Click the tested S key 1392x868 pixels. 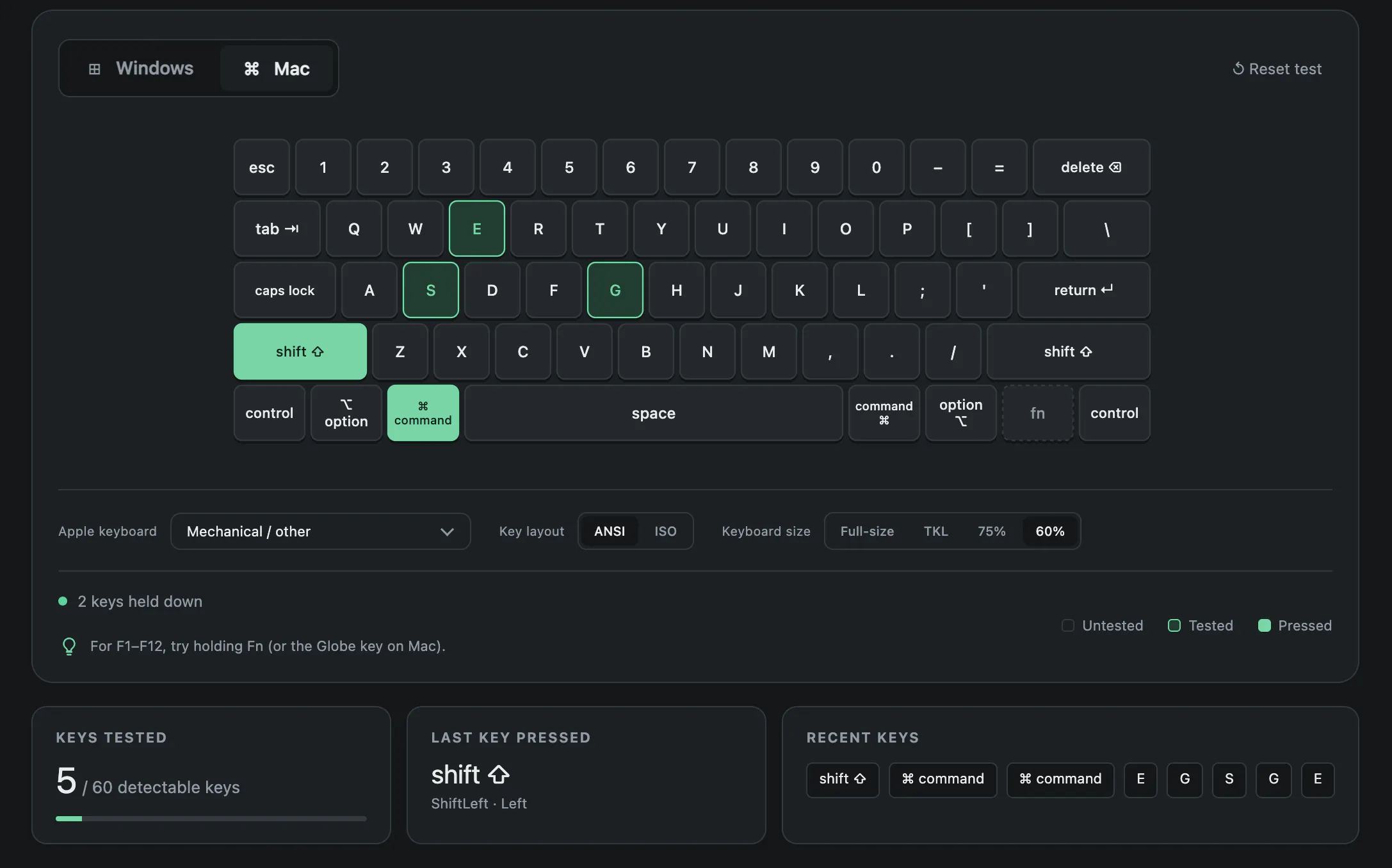pyautogui.click(x=431, y=290)
